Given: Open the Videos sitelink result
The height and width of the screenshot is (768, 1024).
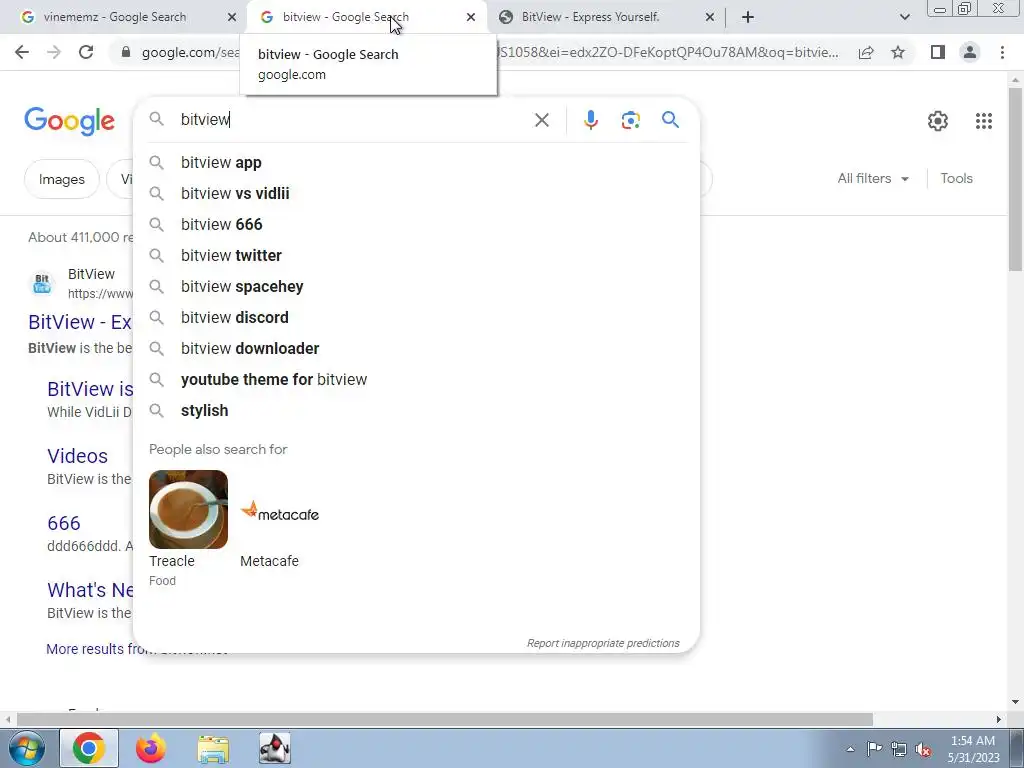Looking at the screenshot, I should click(77, 456).
